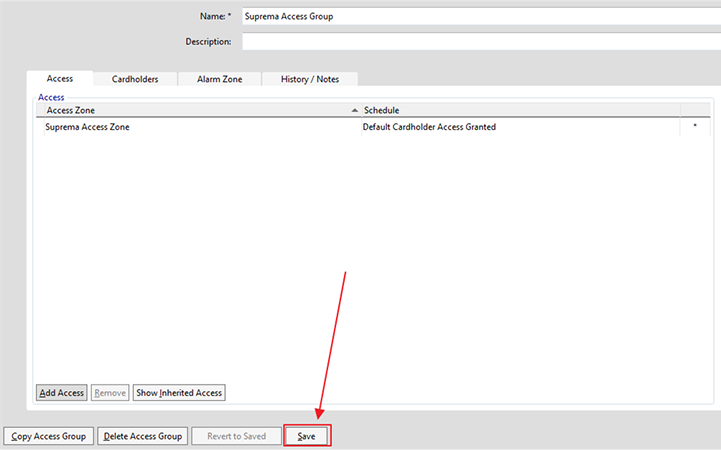The height and width of the screenshot is (450, 721).
Task: Show Inherited Access entries
Action: [x=179, y=393]
